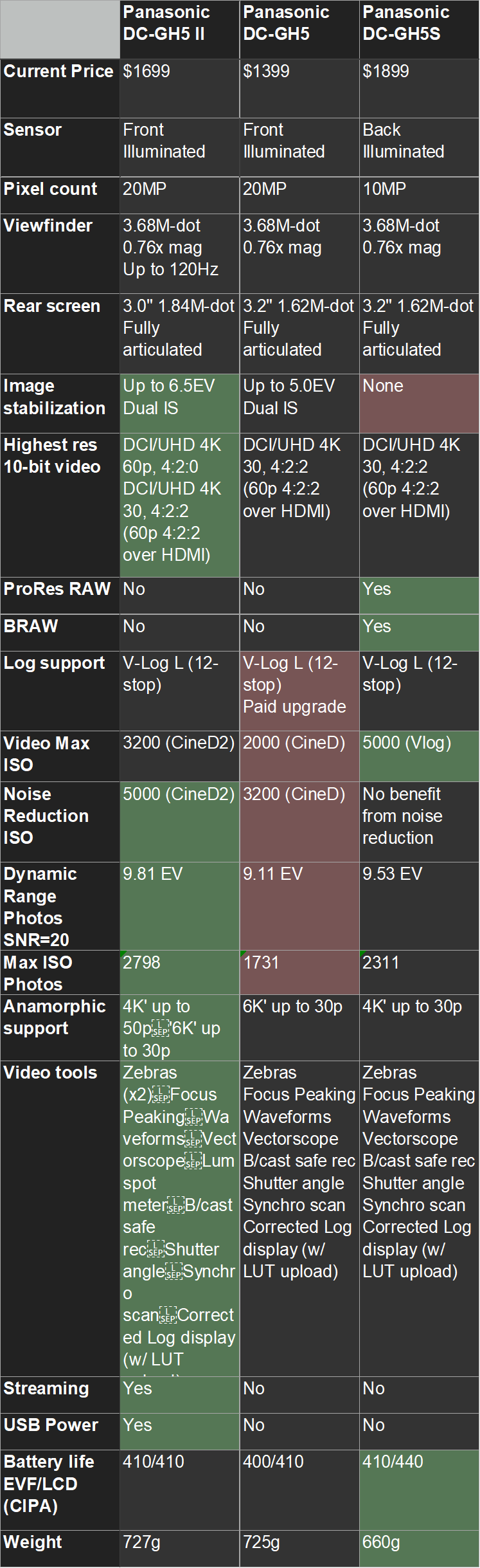Click the 'No benefit from noise reduction' cell

coord(419,821)
